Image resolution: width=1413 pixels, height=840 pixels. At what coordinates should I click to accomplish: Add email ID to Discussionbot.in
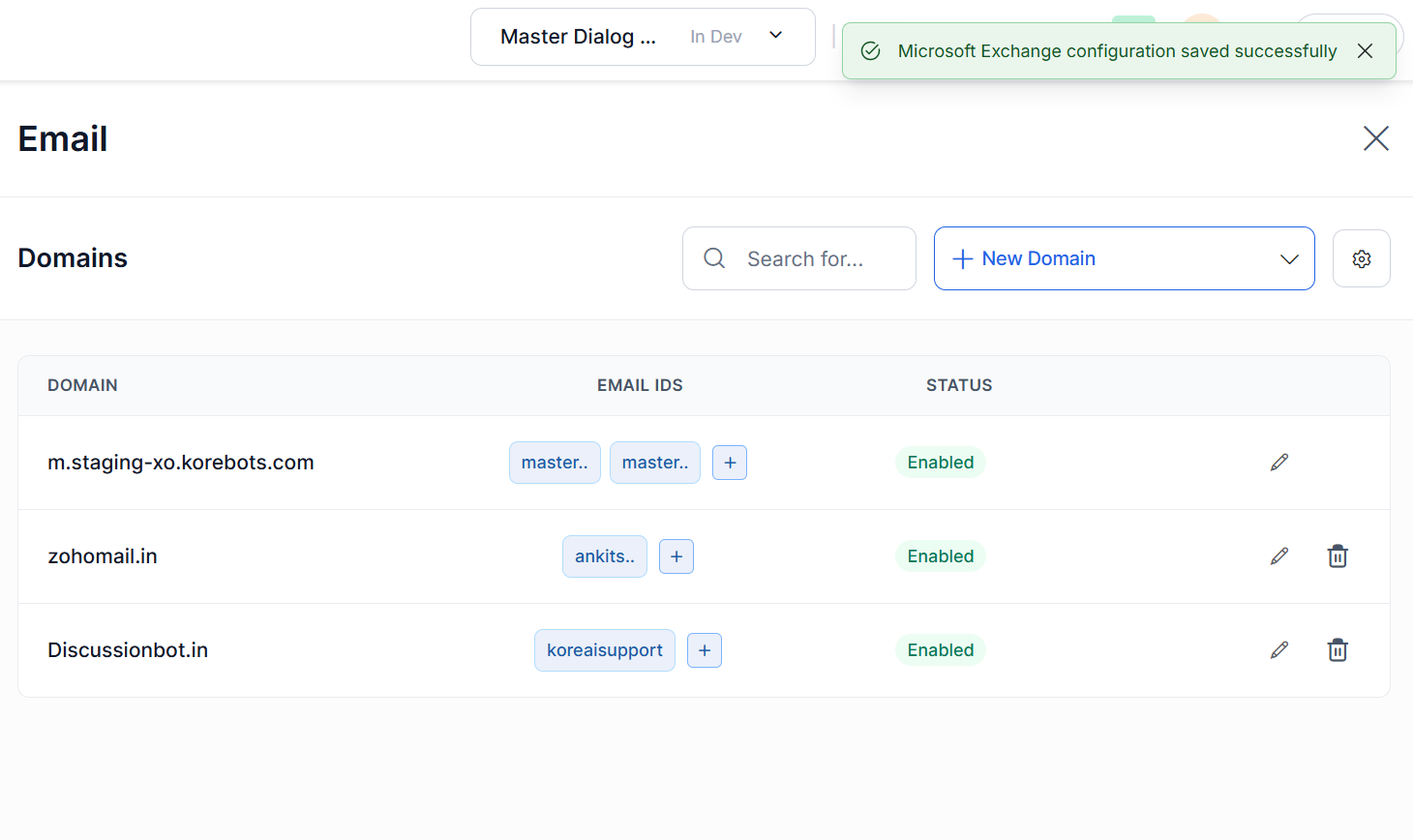click(x=705, y=650)
